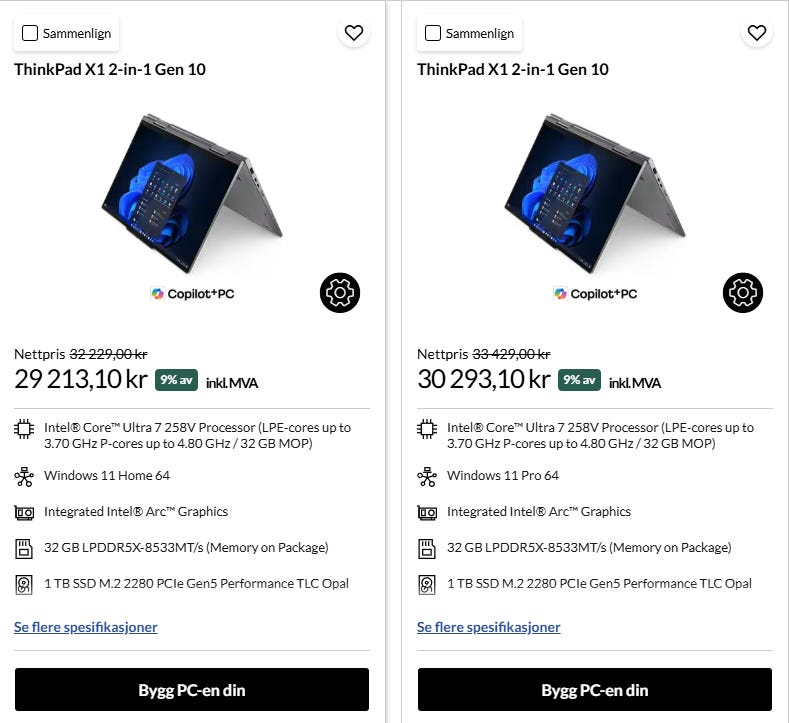Open right ThinkPad X1 2-in-1 Gen 10 title
Screen dimensions: 789x723
tap(513, 69)
